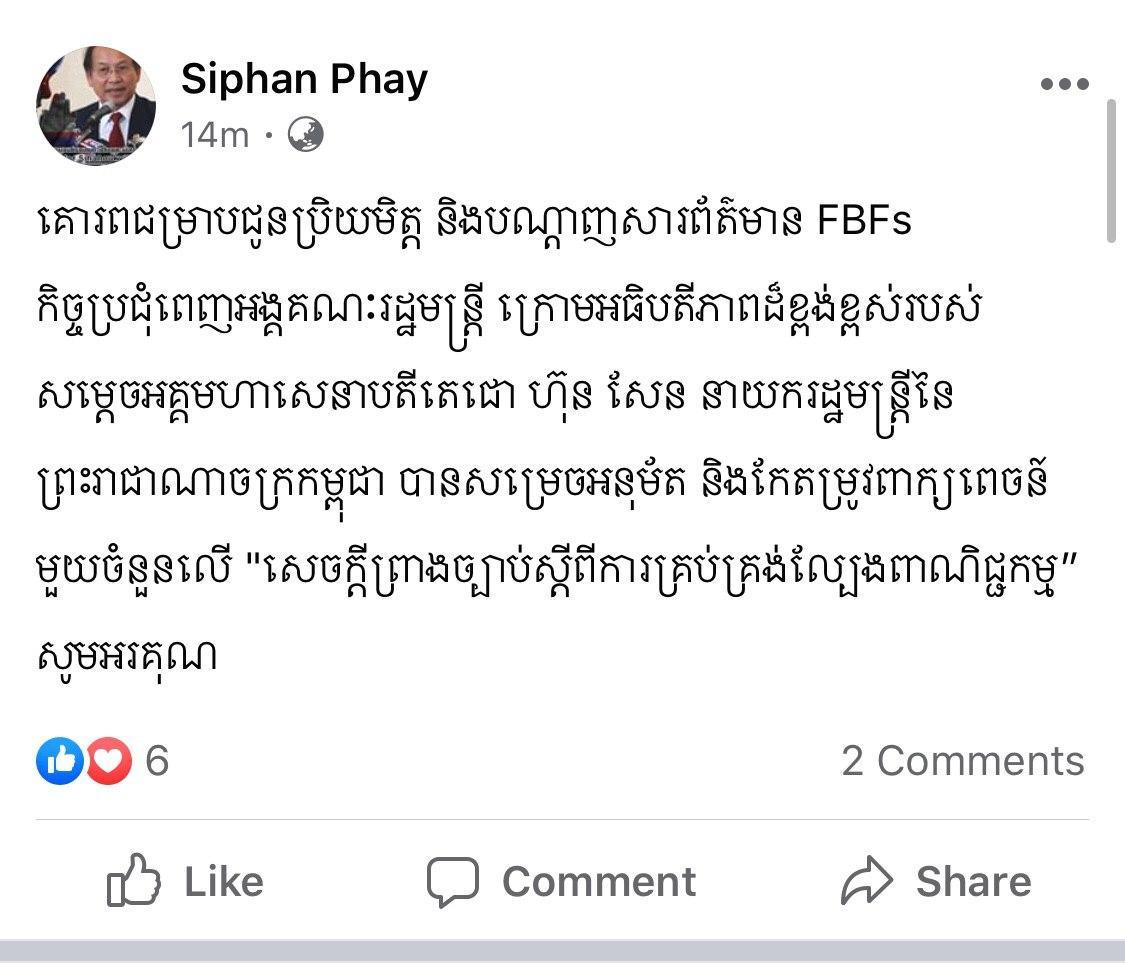Image resolution: width=1125 pixels, height=974 pixels.
Task: Click the Comment speech bubble icon
Action: coord(453,881)
